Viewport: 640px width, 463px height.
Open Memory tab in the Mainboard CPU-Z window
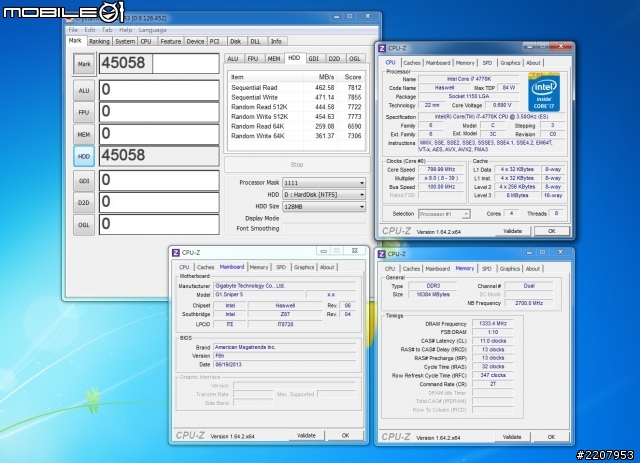(x=259, y=267)
